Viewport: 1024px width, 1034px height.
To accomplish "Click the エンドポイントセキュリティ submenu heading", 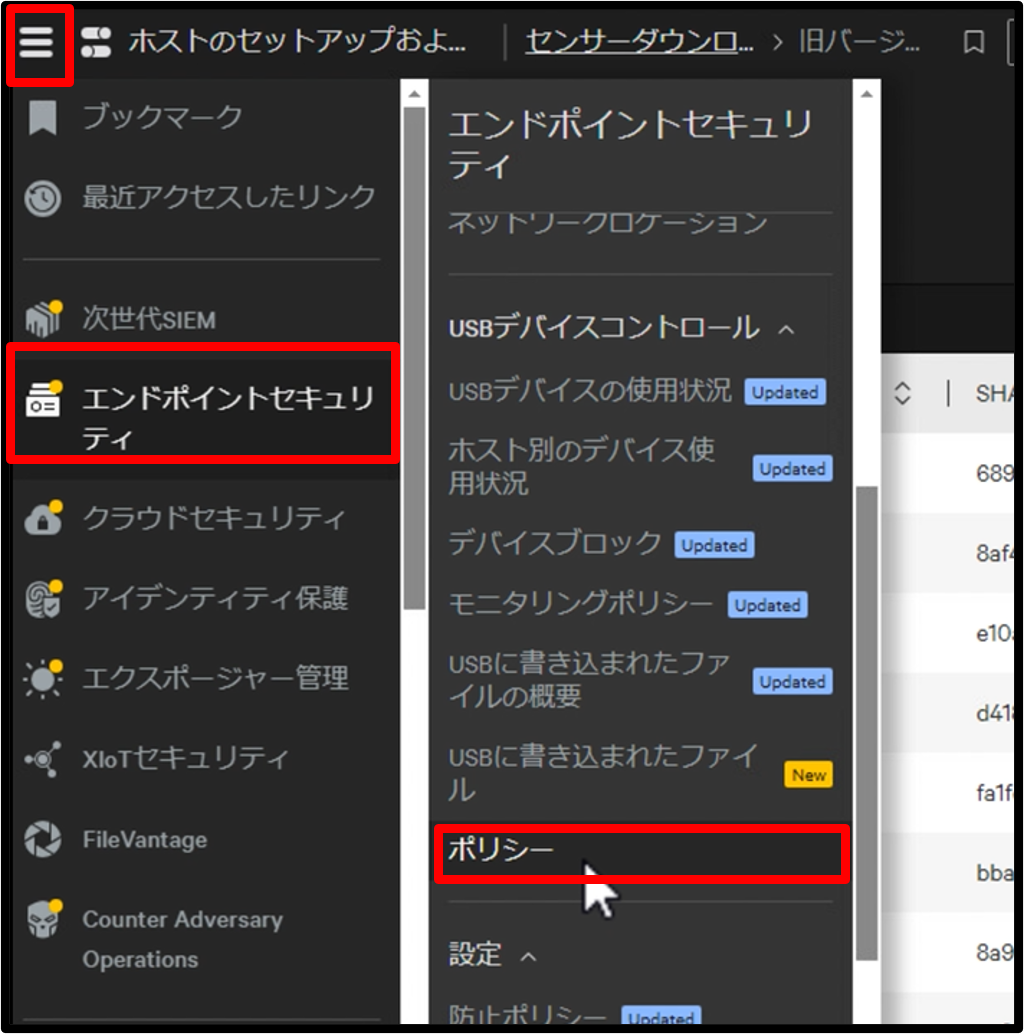I will click(x=630, y=144).
